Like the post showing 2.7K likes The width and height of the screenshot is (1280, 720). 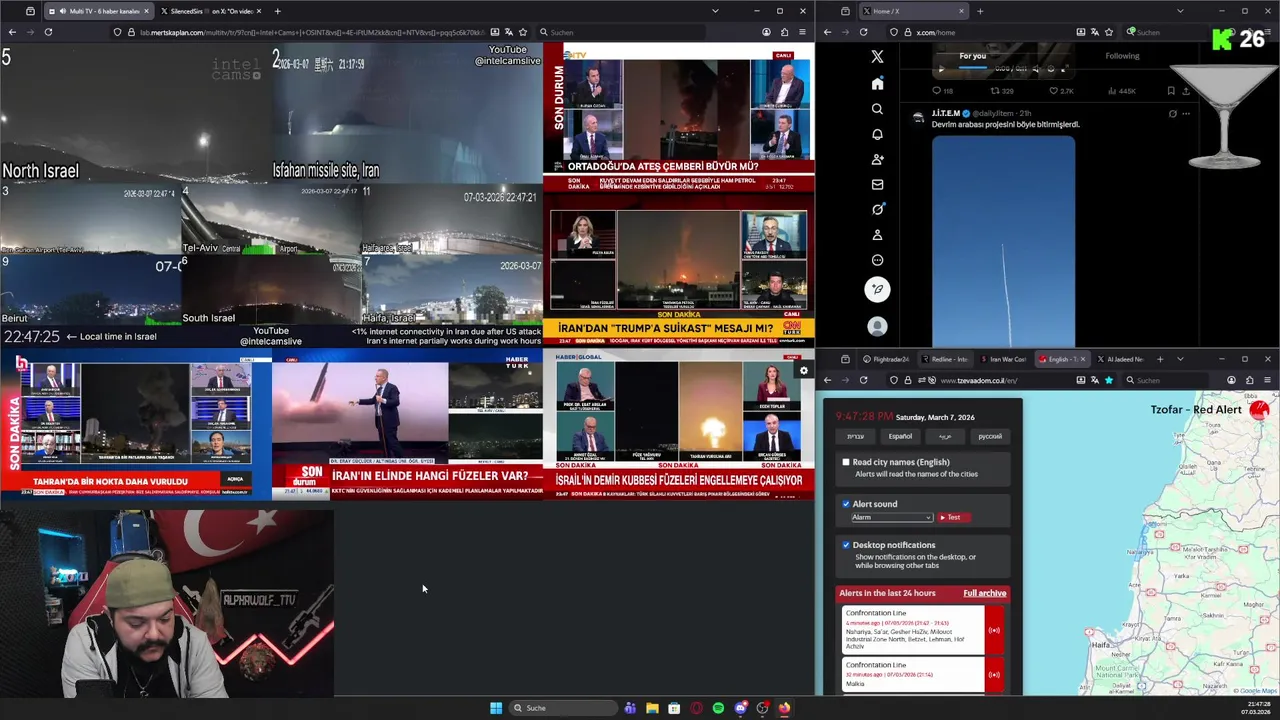point(1060,91)
